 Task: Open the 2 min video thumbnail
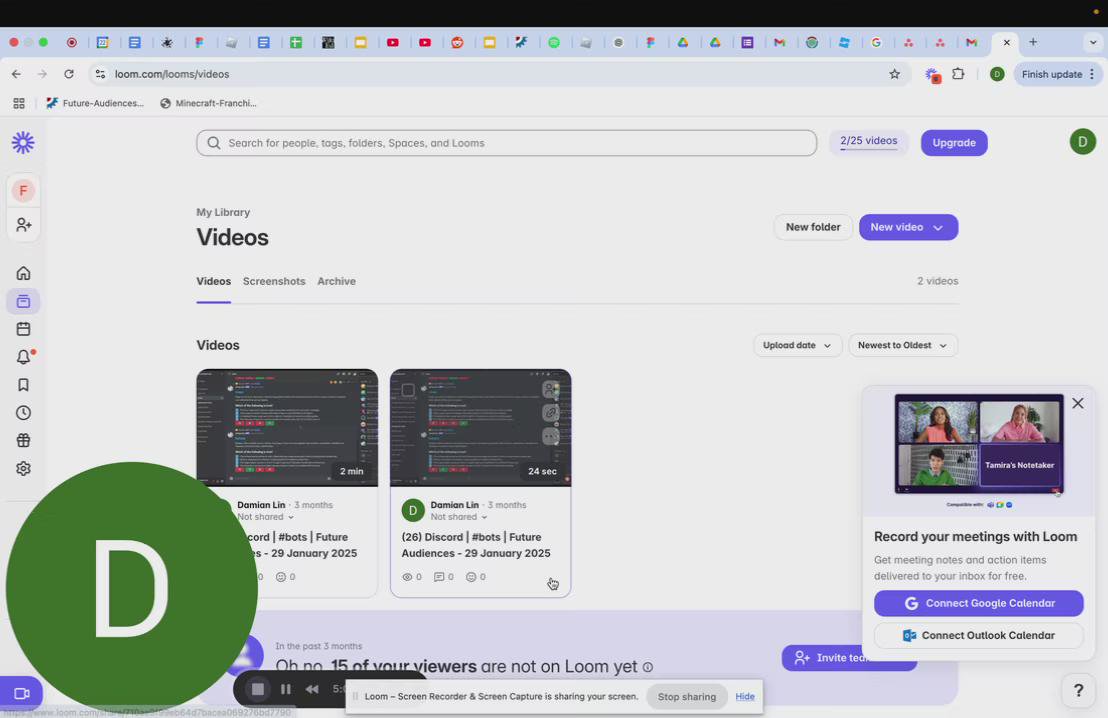point(287,428)
